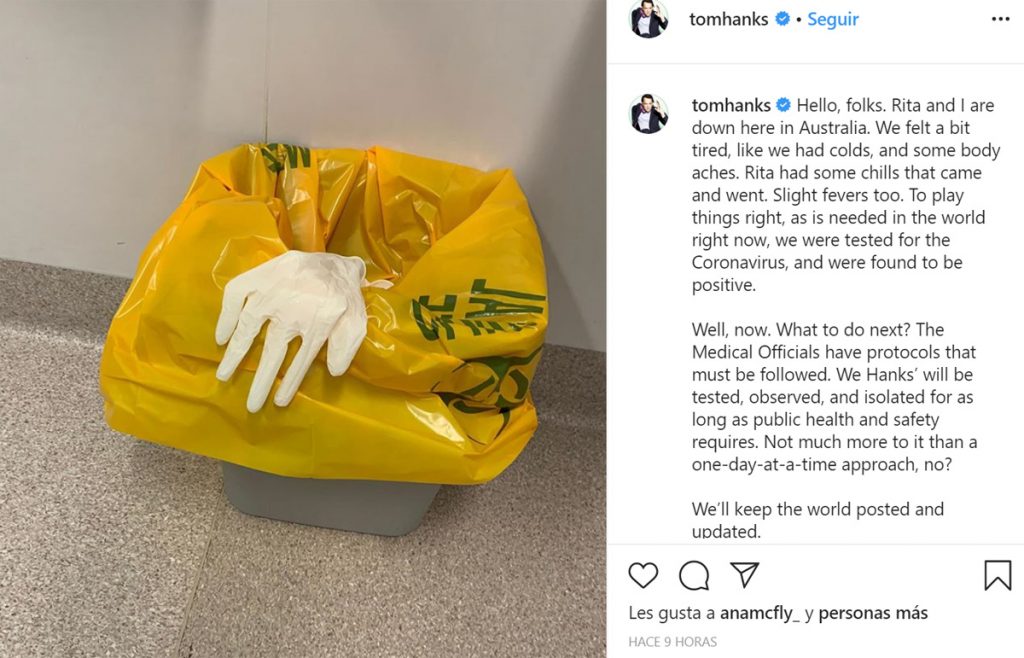Open anamcfly_ profile from likes

coord(760,613)
